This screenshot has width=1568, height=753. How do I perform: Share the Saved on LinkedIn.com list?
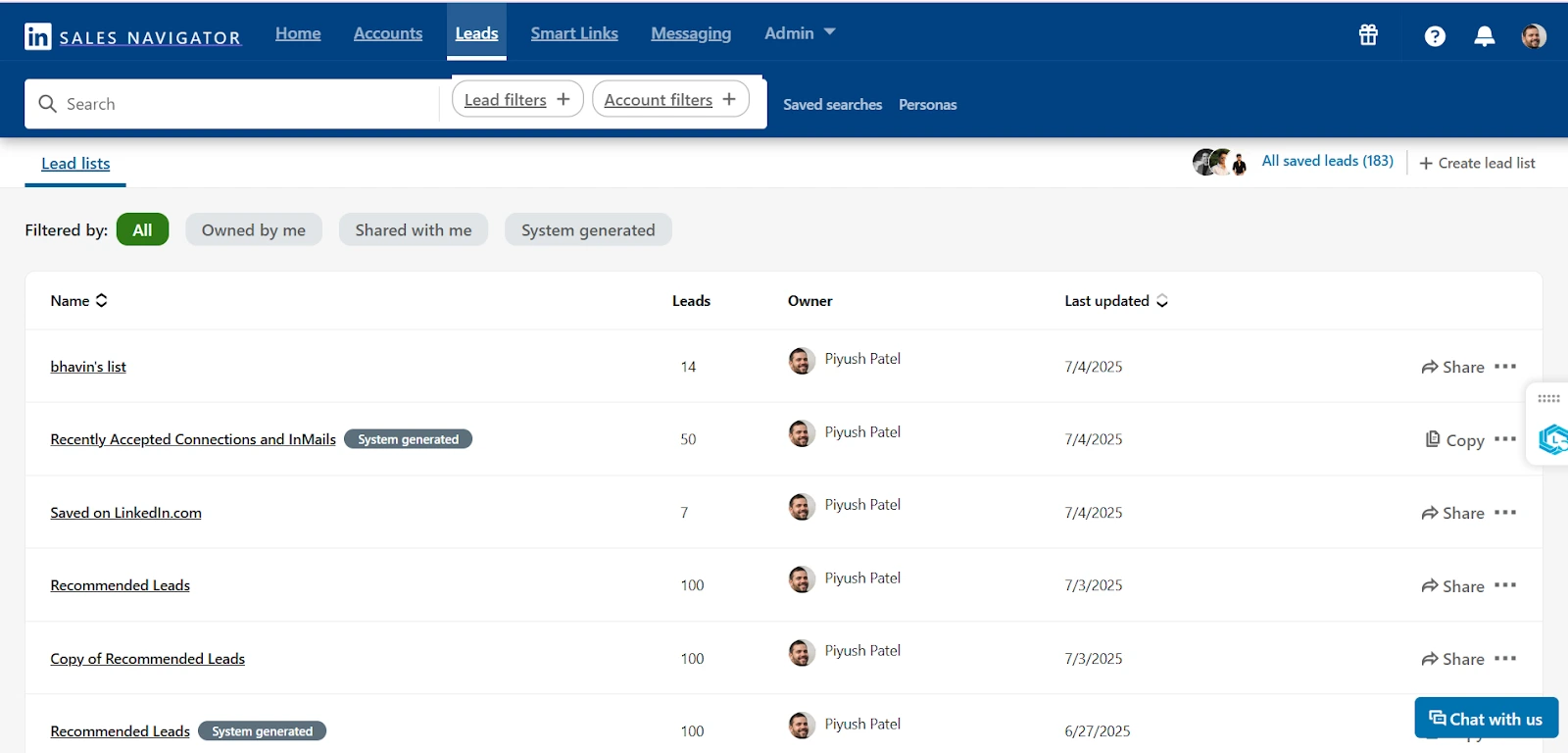[x=1452, y=513]
